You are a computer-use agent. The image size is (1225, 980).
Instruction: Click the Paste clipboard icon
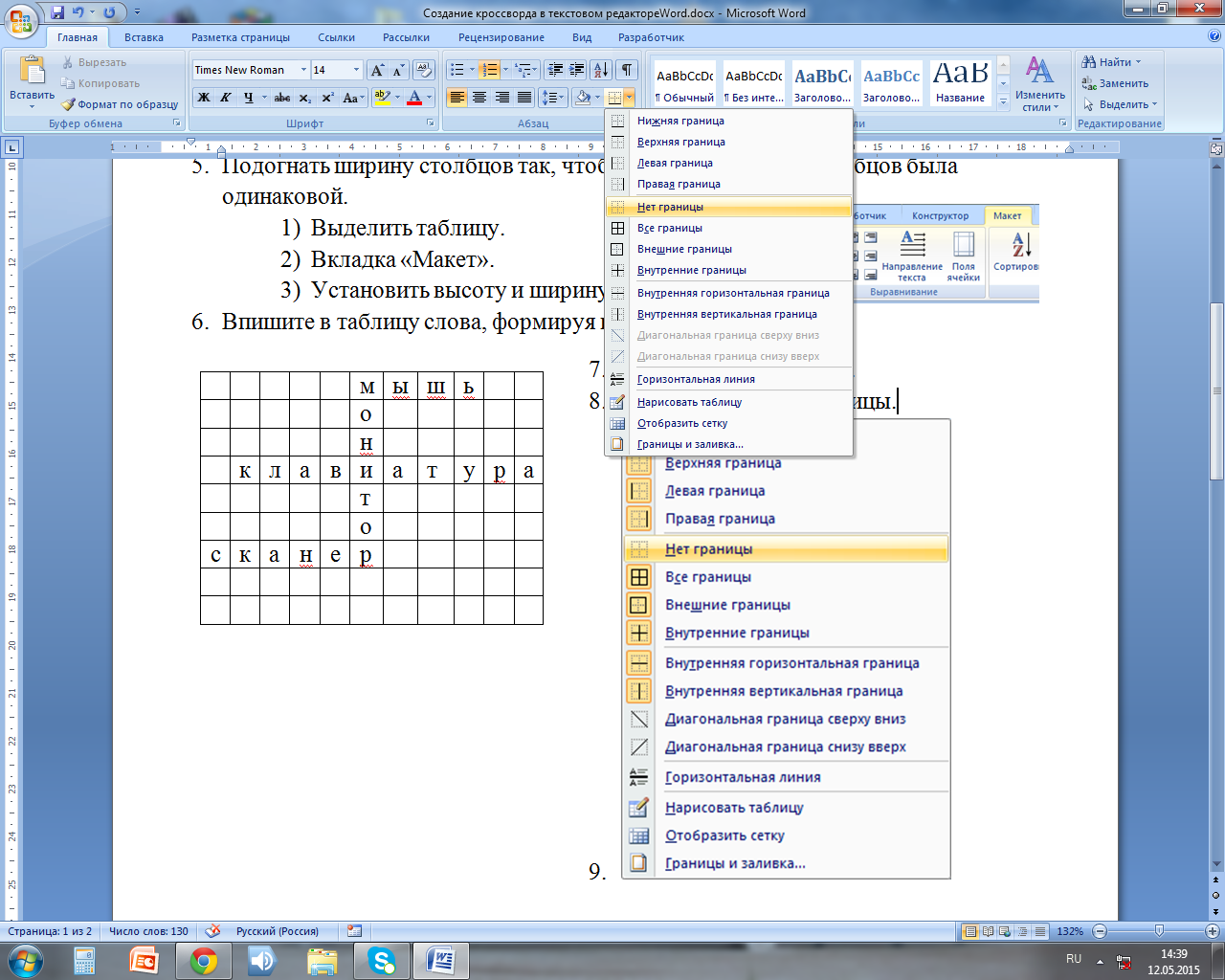coord(32,71)
